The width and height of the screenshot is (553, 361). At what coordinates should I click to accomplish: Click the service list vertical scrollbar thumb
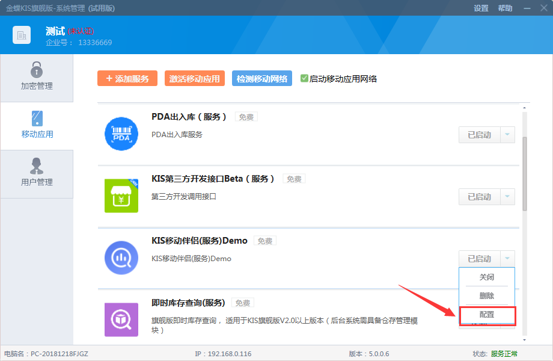[x=525, y=173]
